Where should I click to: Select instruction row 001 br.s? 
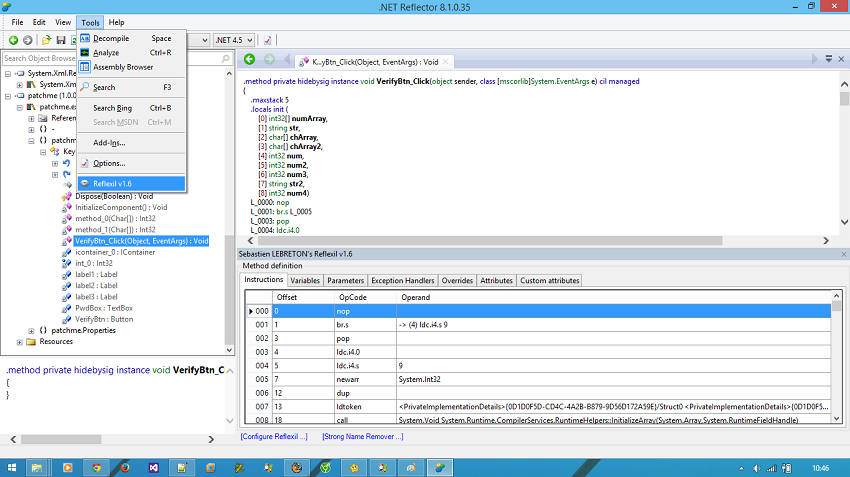(x=538, y=325)
